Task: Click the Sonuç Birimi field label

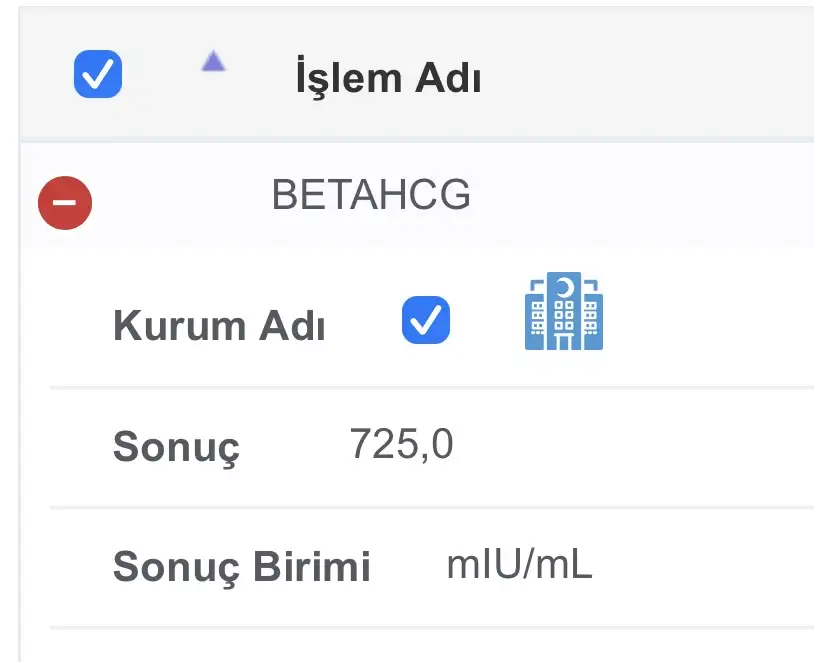Action: [x=242, y=566]
